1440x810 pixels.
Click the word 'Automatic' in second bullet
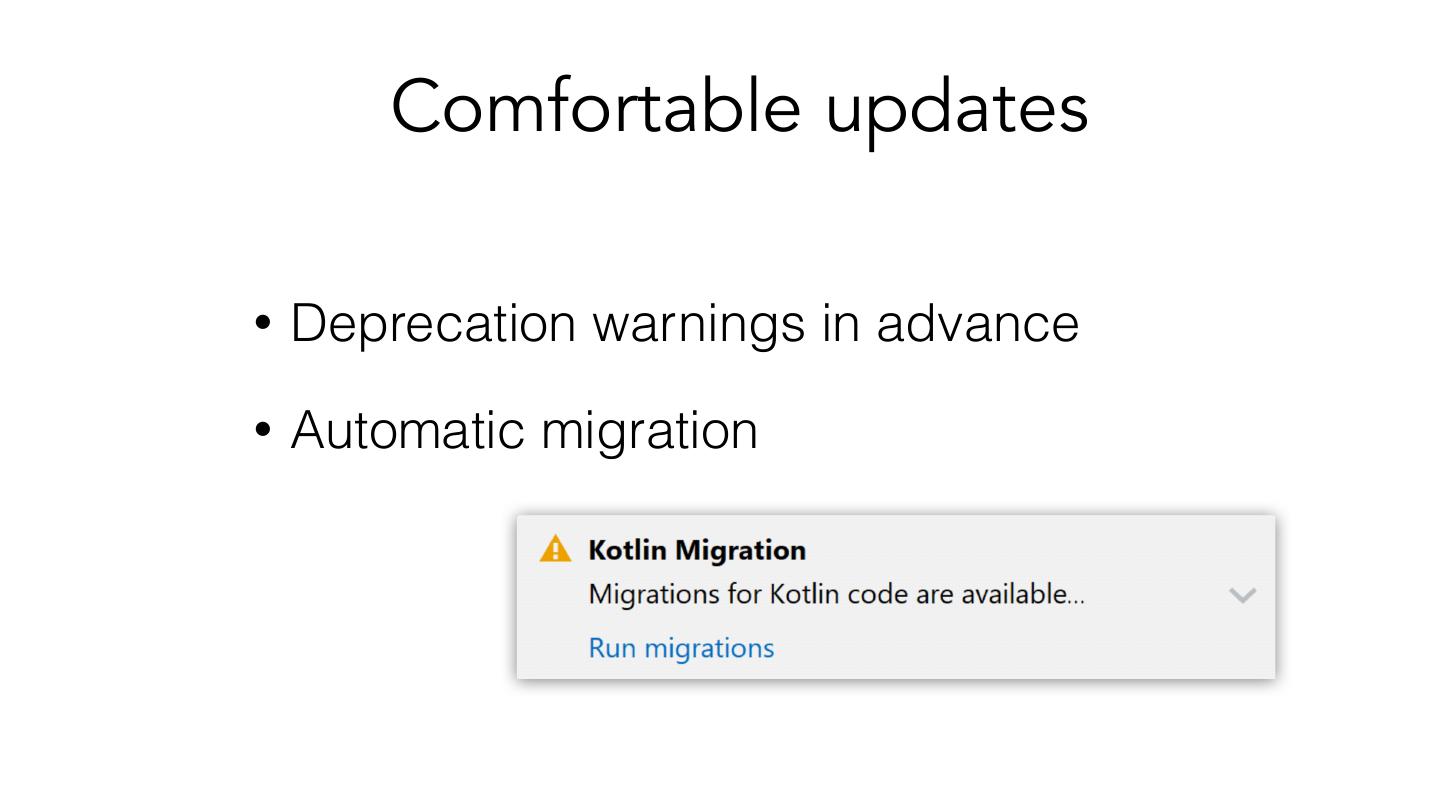(x=407, y=431)
